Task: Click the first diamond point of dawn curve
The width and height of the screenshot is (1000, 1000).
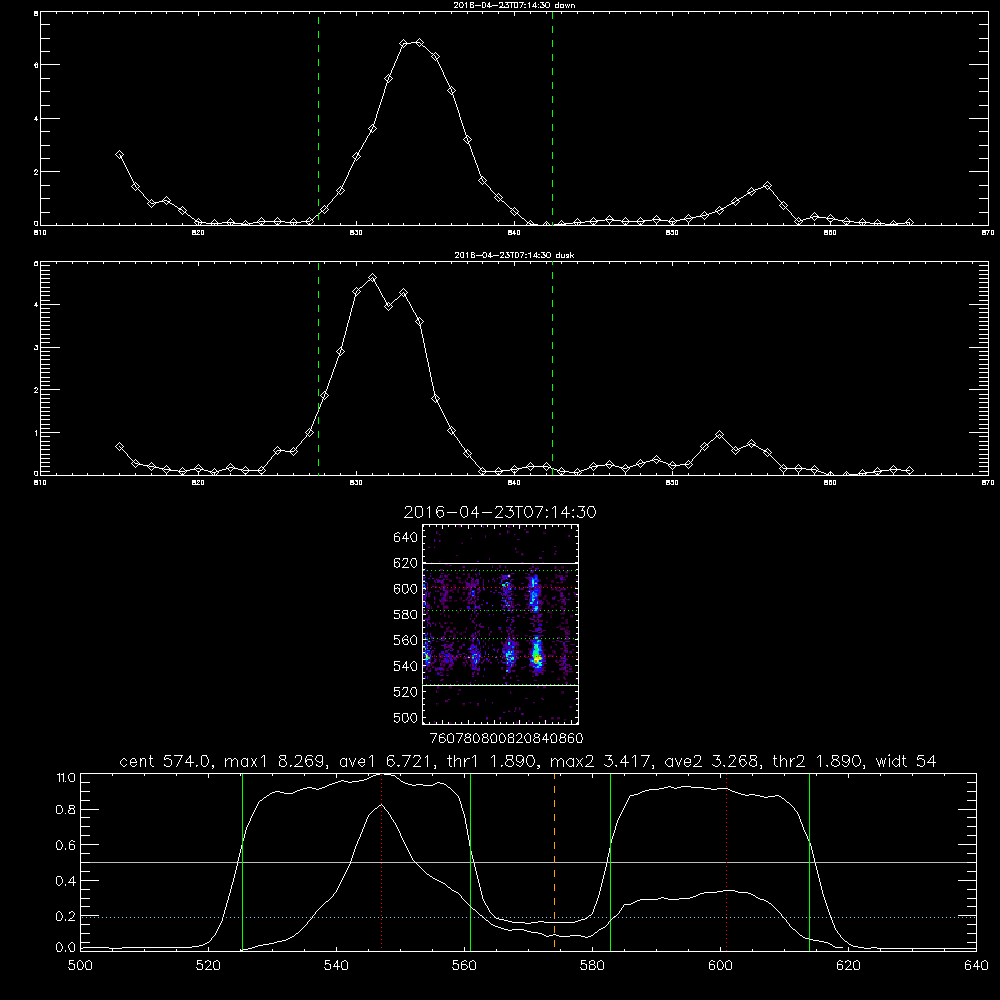Action: pos(119,154)
